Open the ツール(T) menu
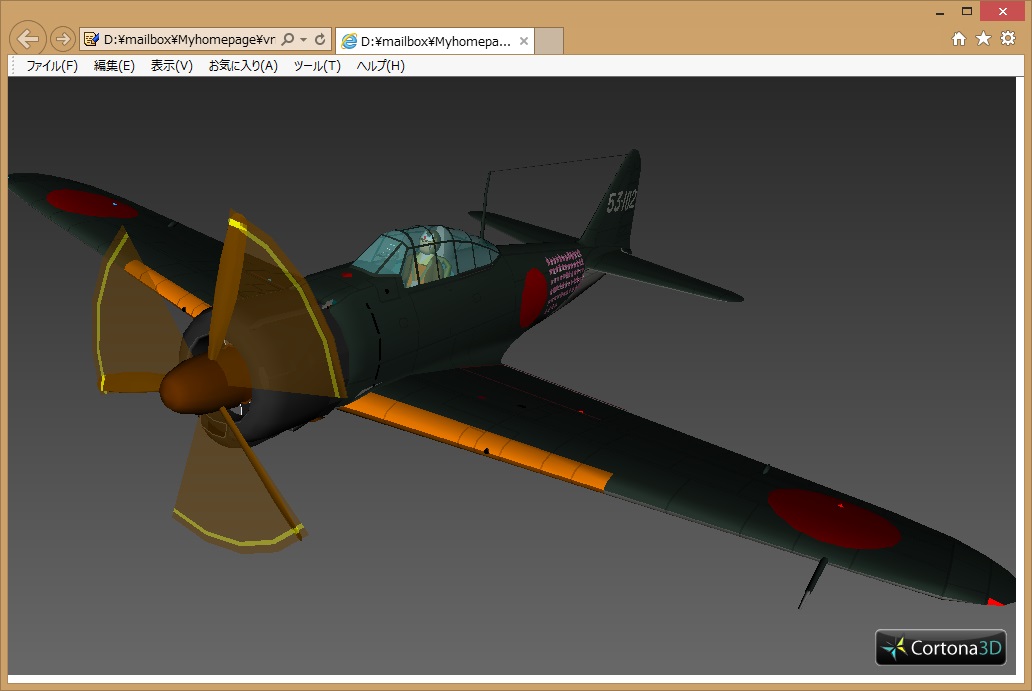Image resolution: width=1032 pixels, height=691 pixels. 317,66
